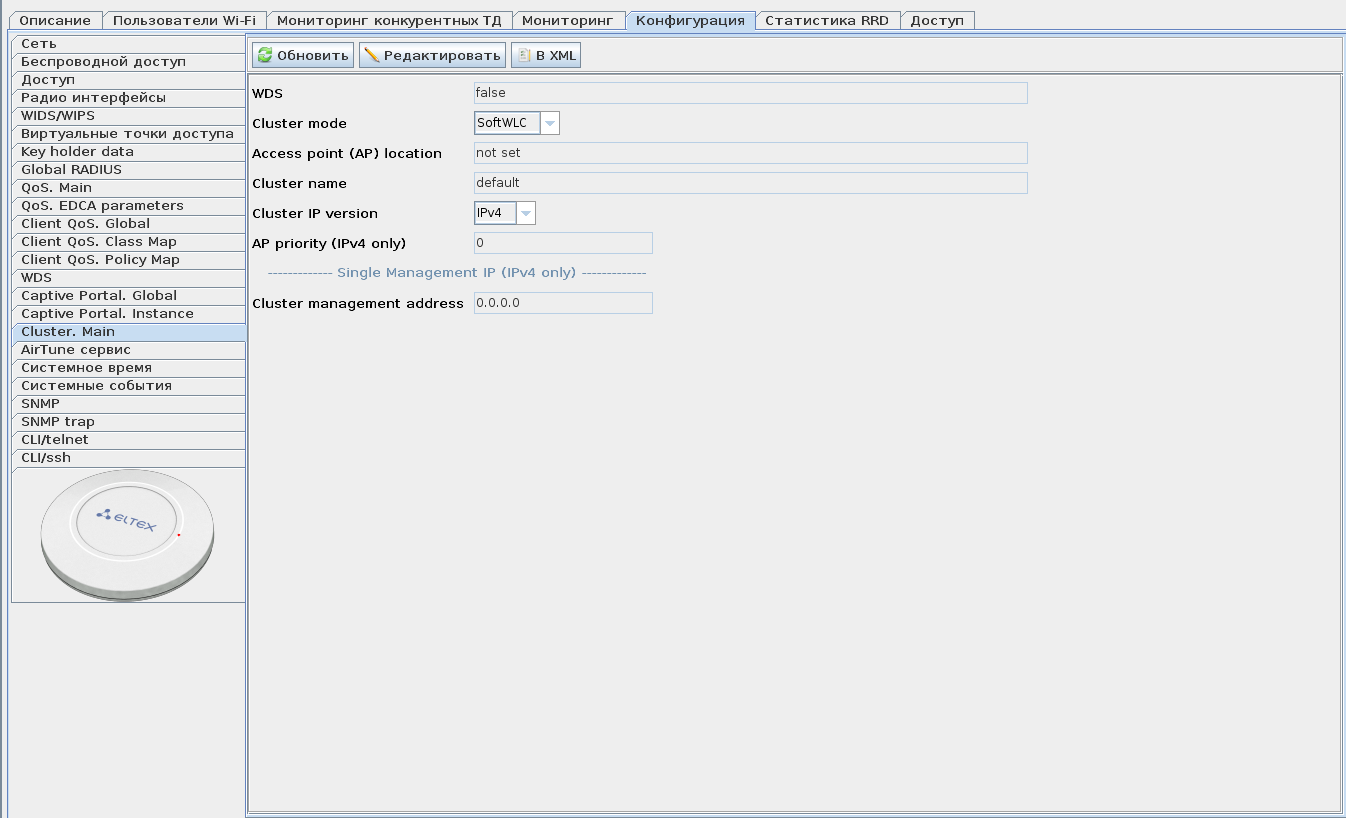Open Виртуальные точки доступа section
The image size is (1346, 818).
pyautogui.click(x=128, y=134)
